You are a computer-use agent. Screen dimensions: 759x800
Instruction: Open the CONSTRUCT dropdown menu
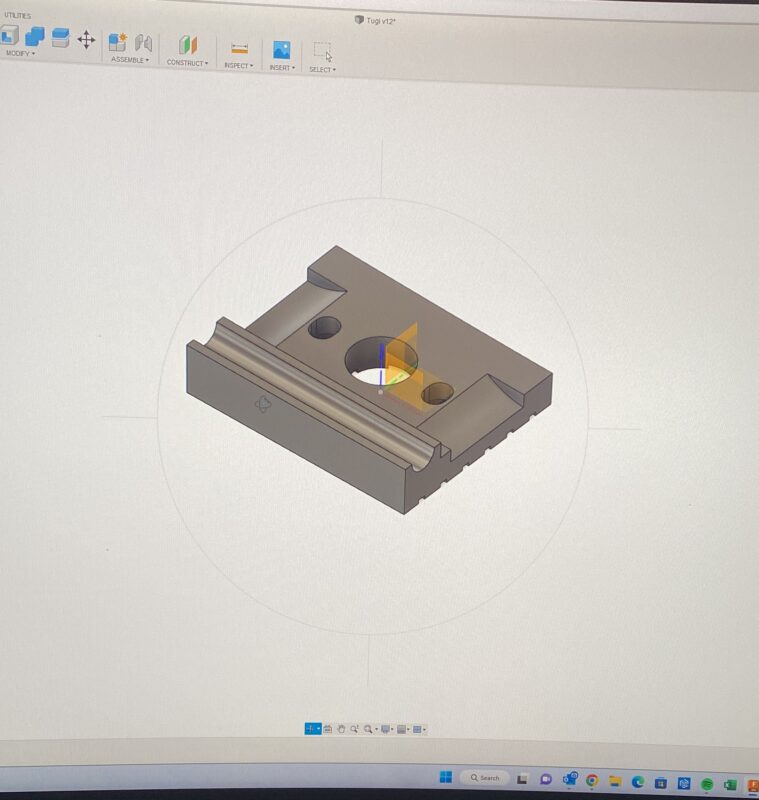[x=187, y=63]
